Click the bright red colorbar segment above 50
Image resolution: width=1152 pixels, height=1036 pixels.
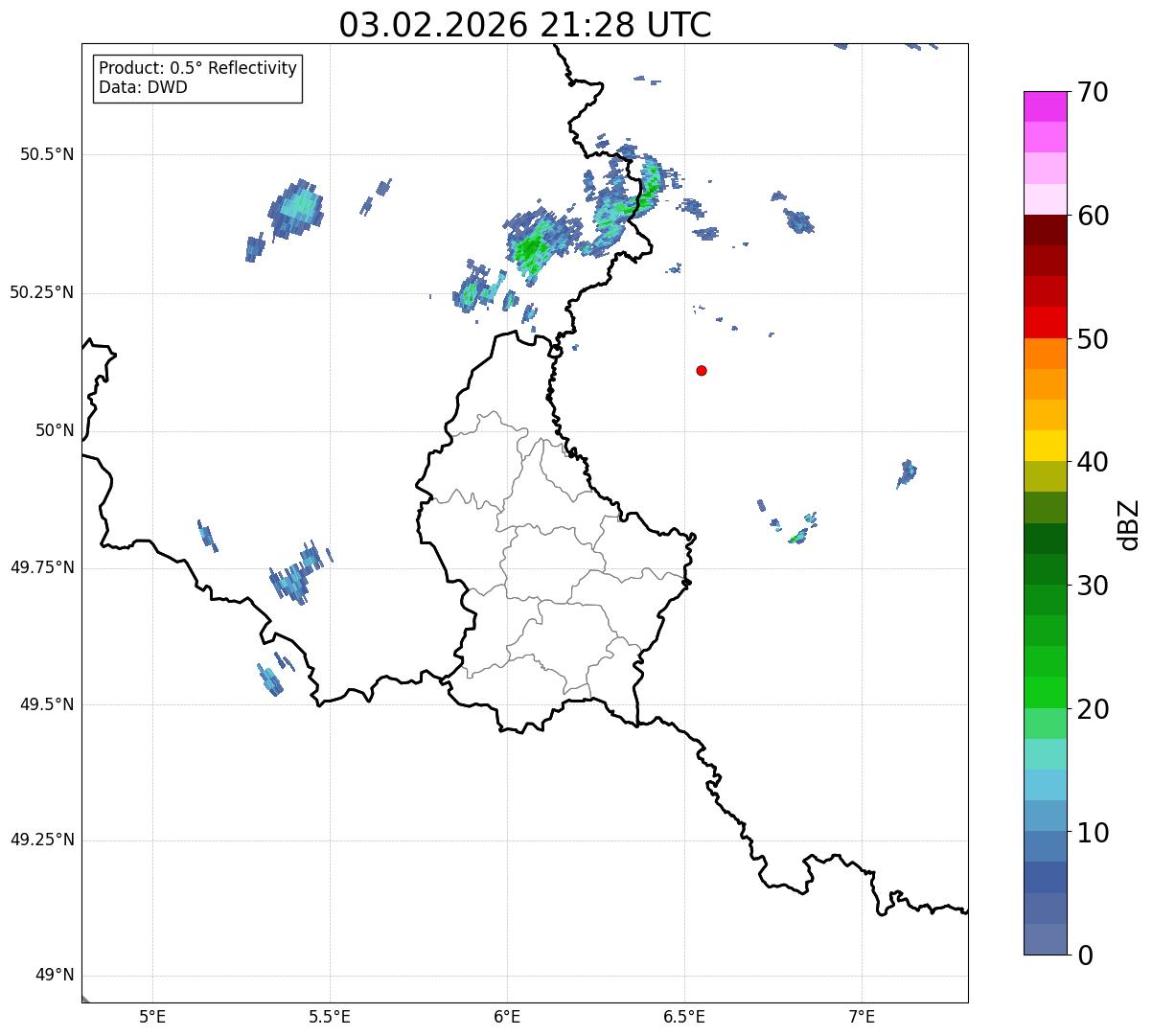[x=1046, y=322]
